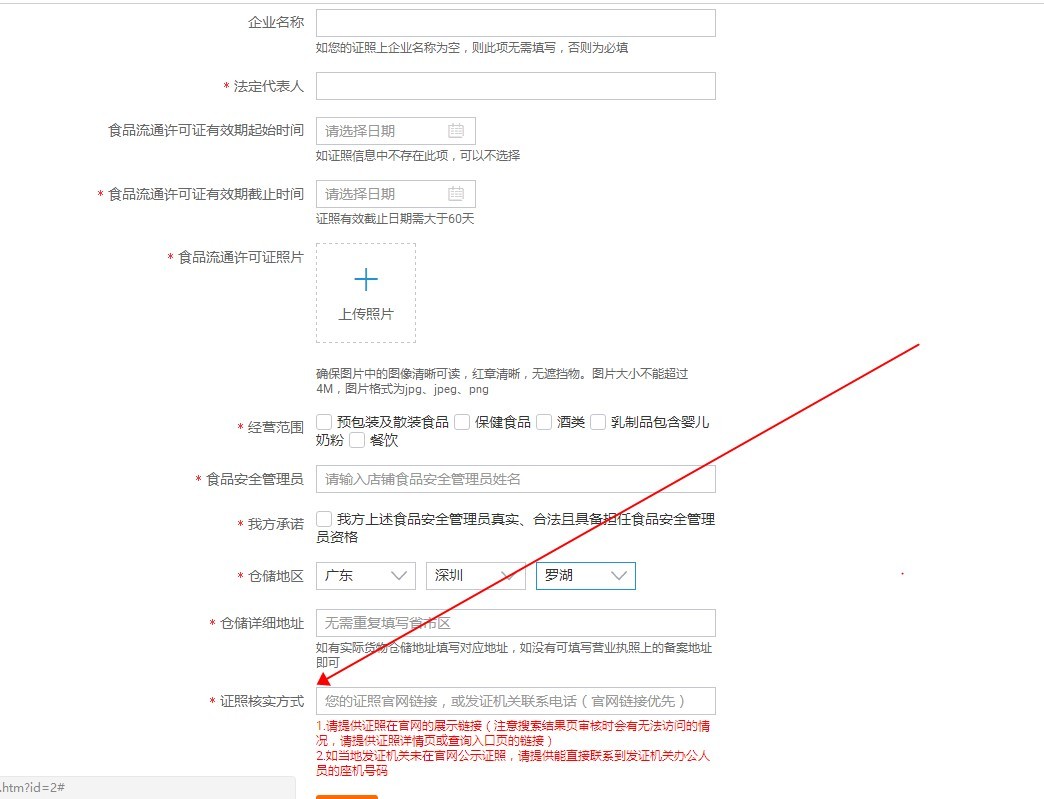Click the red note starting 1.请提供证照在官网的展示链接

[513, 733]
